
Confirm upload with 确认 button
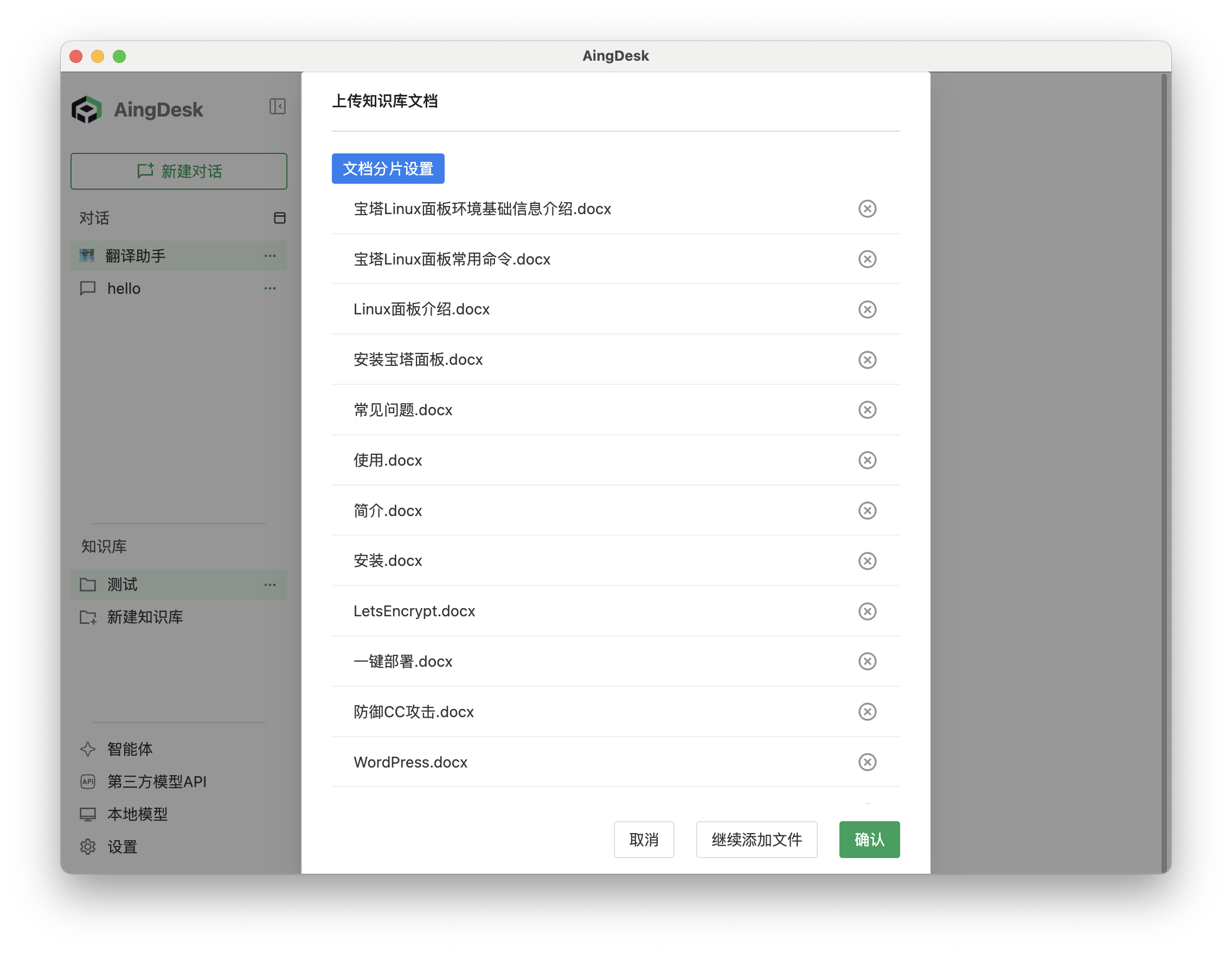point(869,840)
